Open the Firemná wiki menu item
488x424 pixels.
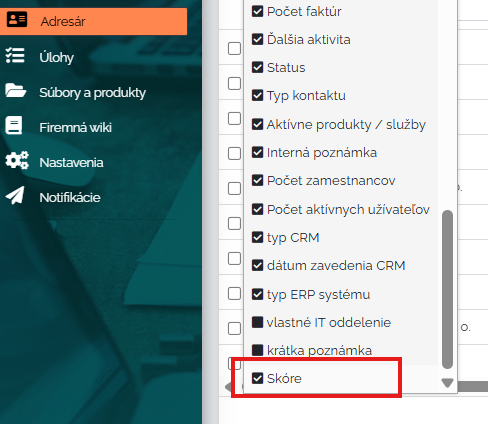[75, 127]
